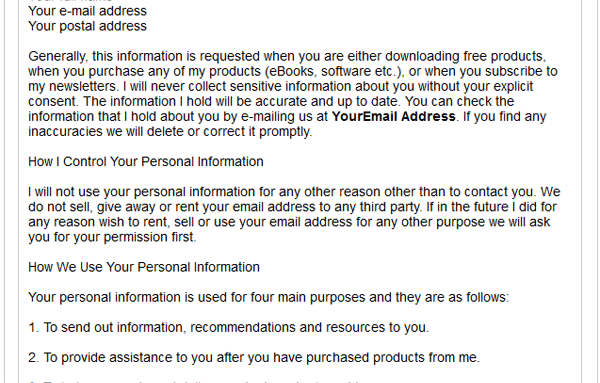
Task: Click item '2. To provide assistance' line
Action: click(254, 357)
